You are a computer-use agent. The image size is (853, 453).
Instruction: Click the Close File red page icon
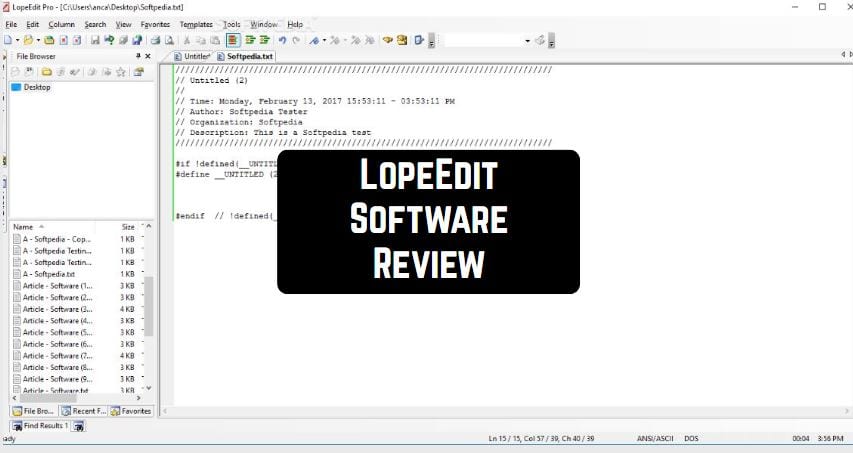pyautogui.click(x=63, y=40)
